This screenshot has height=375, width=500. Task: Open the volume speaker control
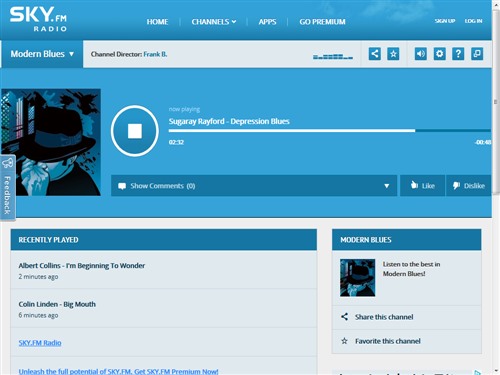[421, 54]
